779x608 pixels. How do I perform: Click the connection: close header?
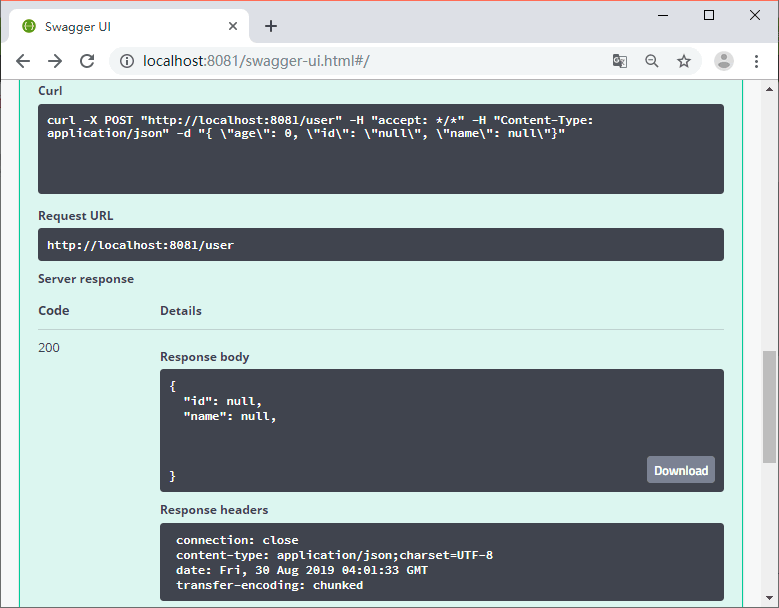[x=237, y=540]
